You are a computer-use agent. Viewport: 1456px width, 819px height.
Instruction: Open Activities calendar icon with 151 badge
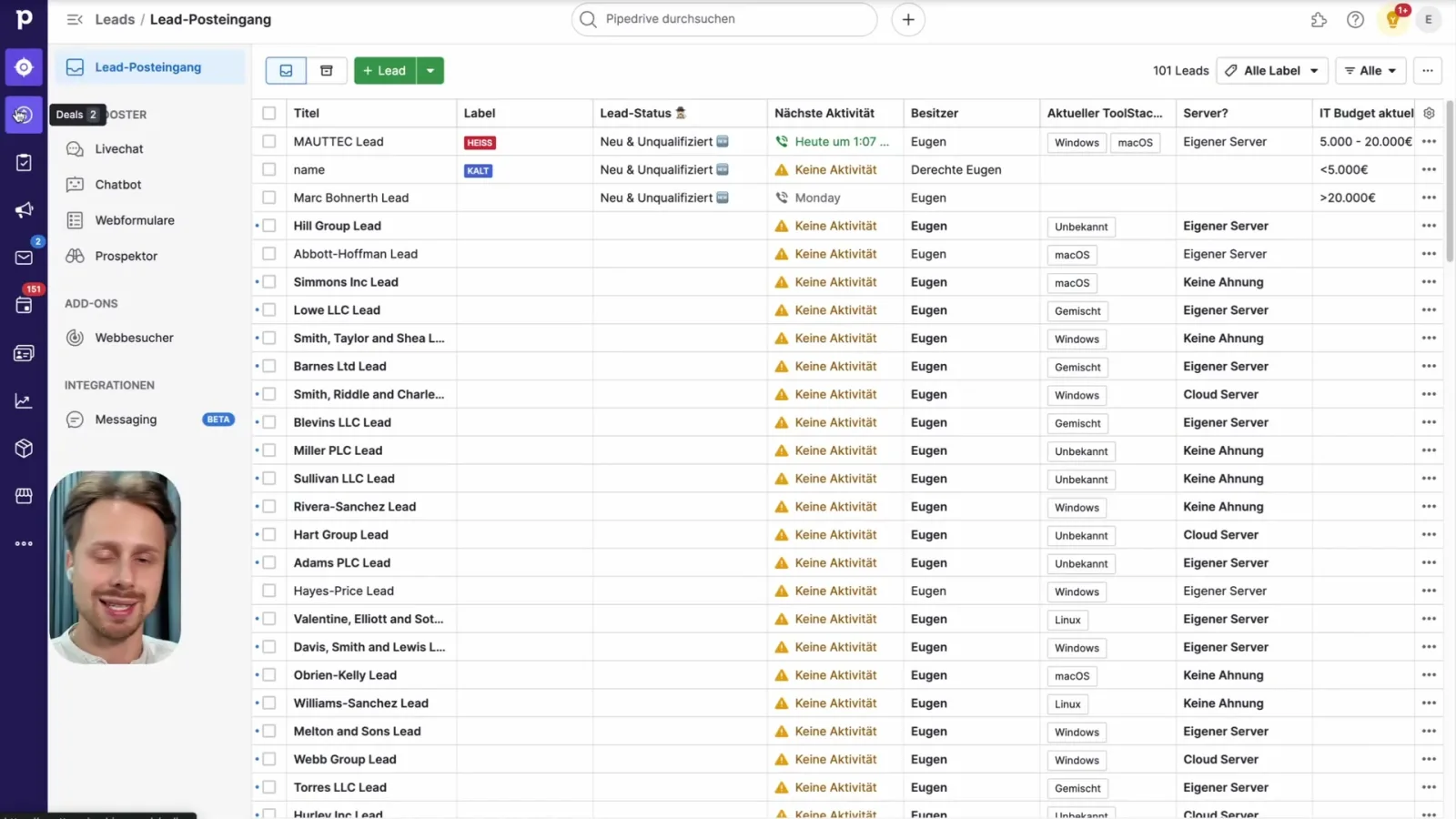coord(24,305)
